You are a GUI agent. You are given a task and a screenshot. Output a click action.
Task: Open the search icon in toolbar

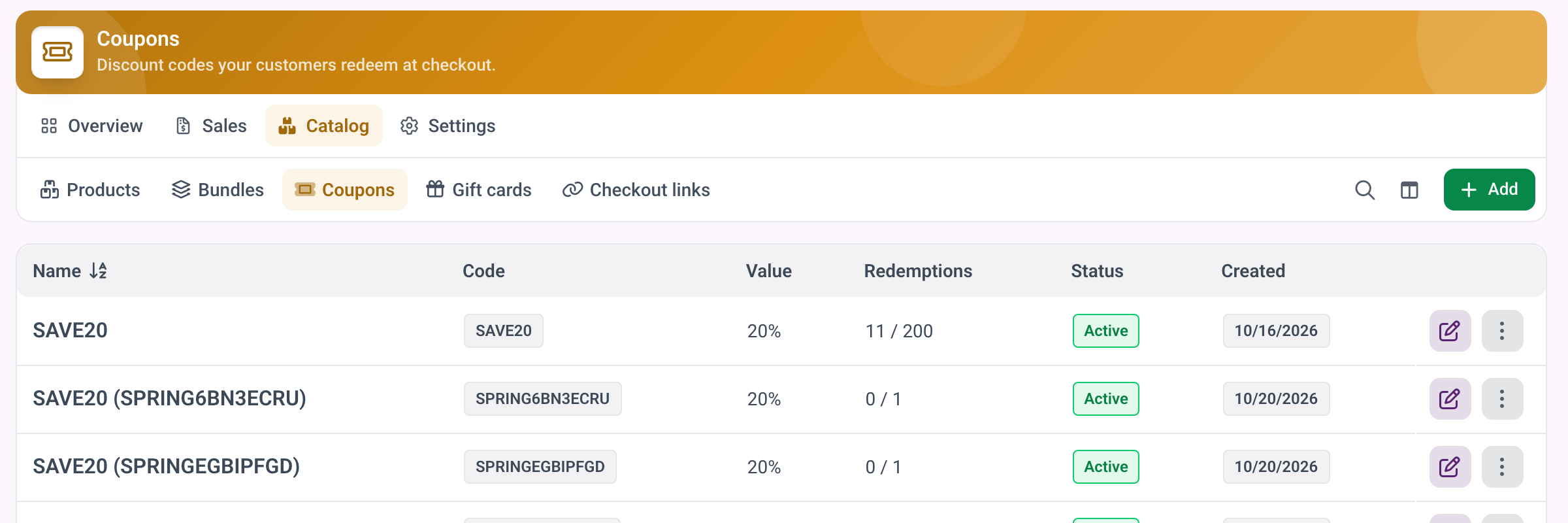(x=1365, y=190)
